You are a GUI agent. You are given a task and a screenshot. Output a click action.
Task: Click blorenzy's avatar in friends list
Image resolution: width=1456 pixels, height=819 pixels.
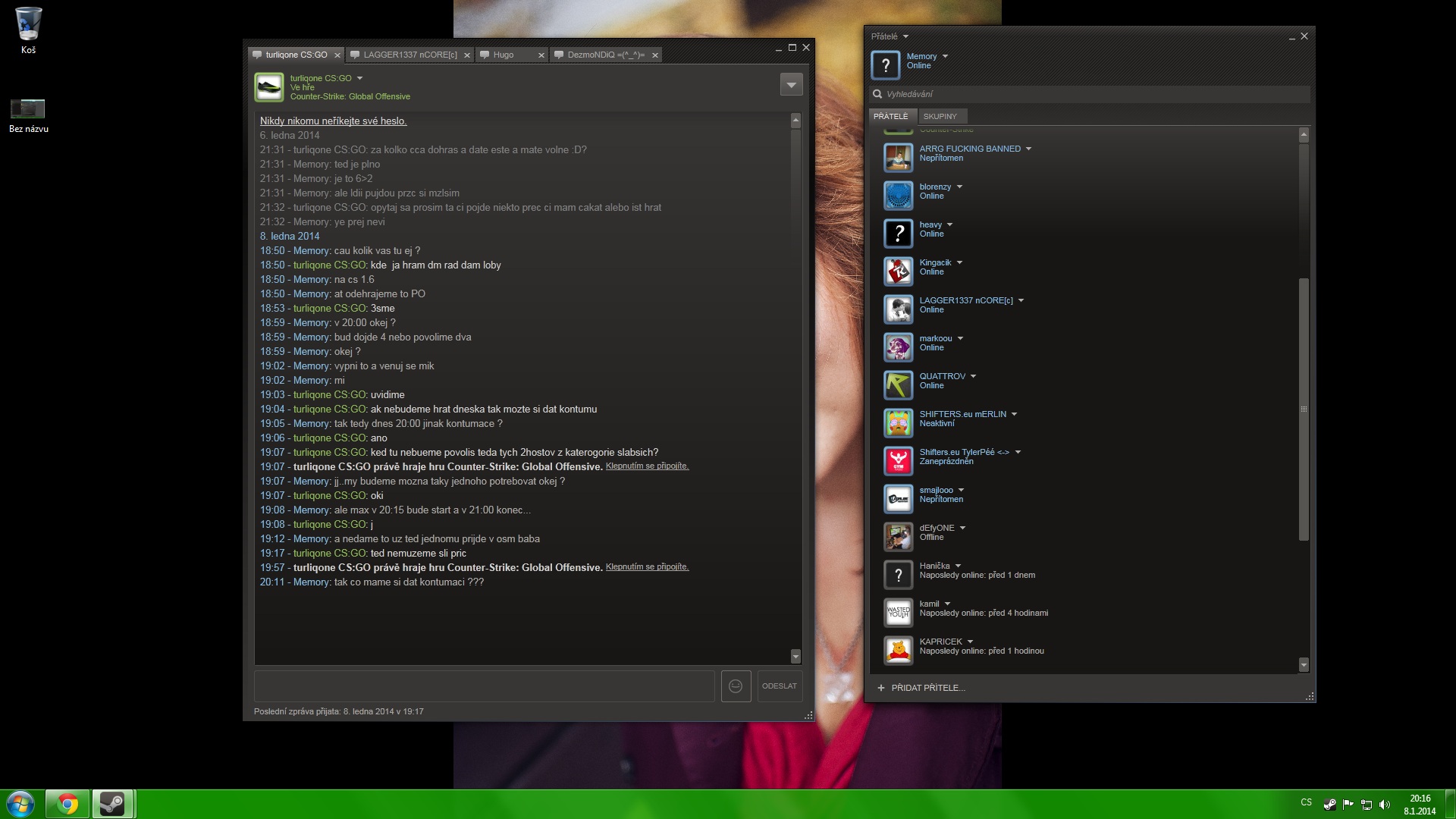899,196
